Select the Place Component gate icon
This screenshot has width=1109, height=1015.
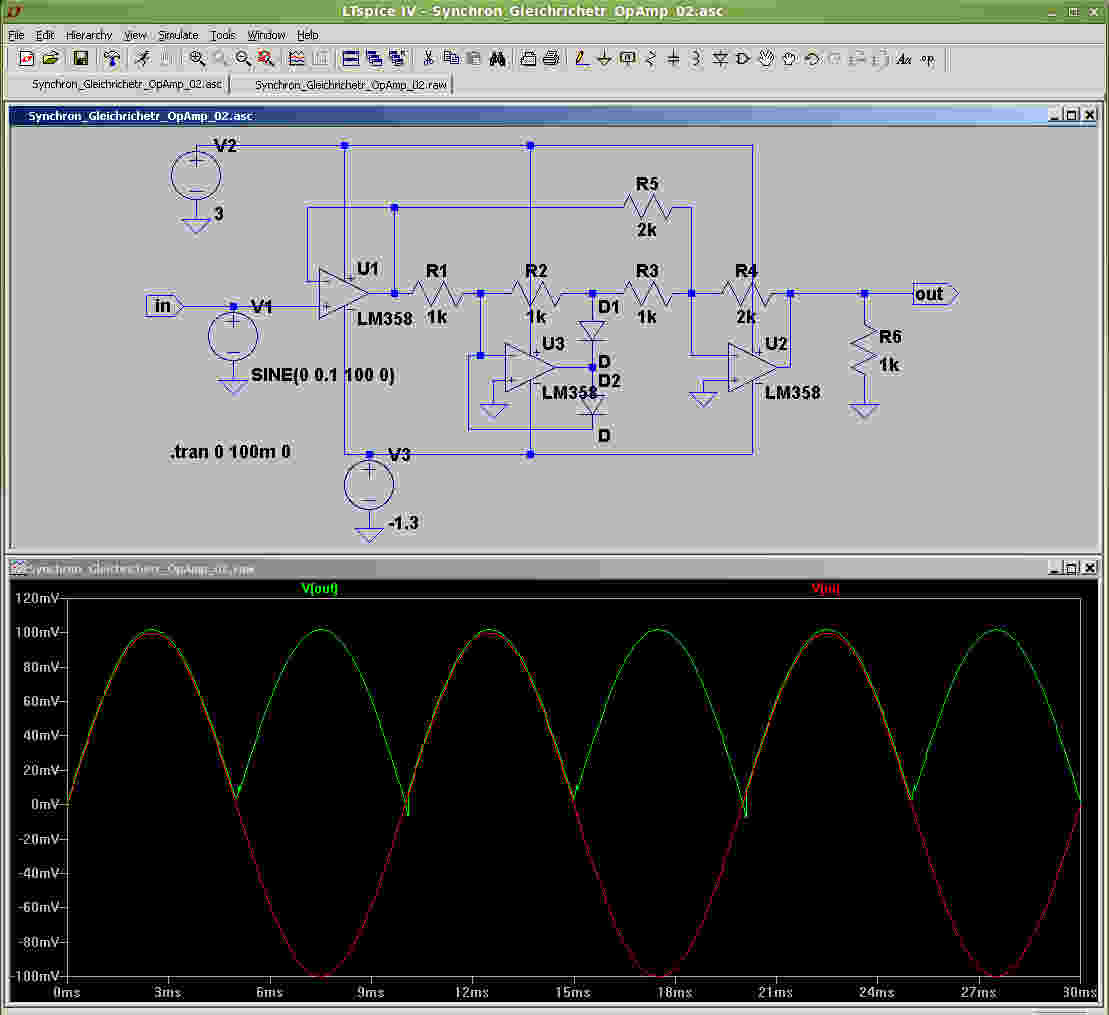click(743, 59)
